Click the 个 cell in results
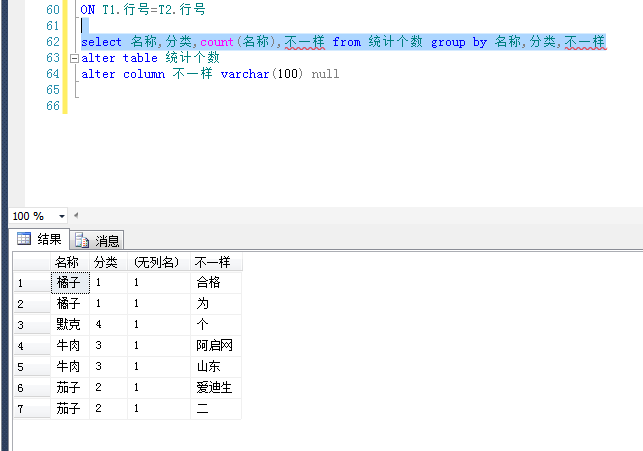 click(216, 325)
